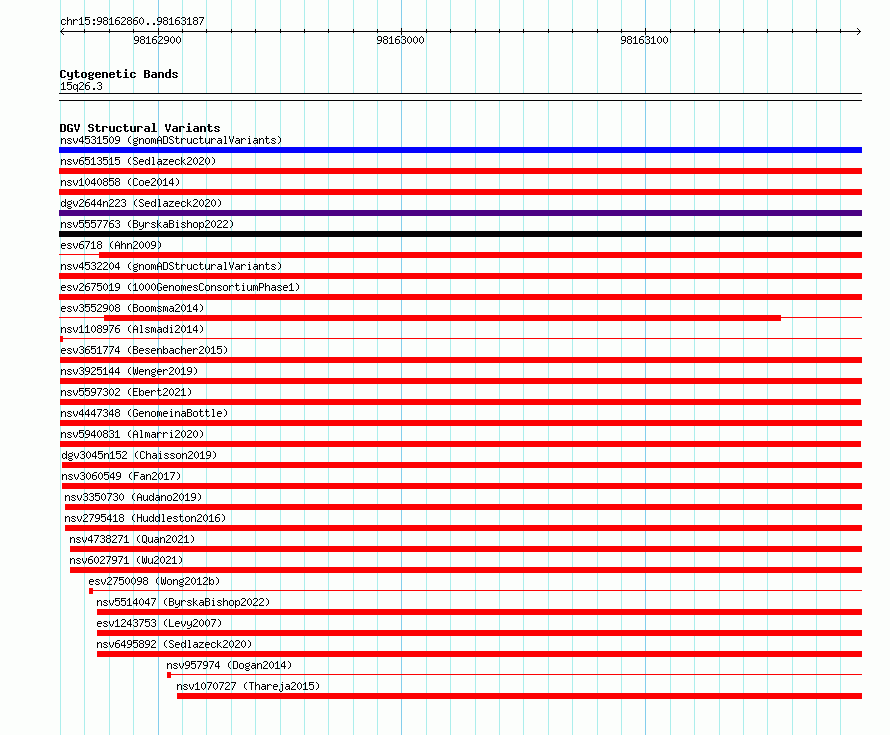This screenshot has width=890, height=735.
Task: Select esv1243753 (Levy2007) variant
Action: click(x=159, y=623)
